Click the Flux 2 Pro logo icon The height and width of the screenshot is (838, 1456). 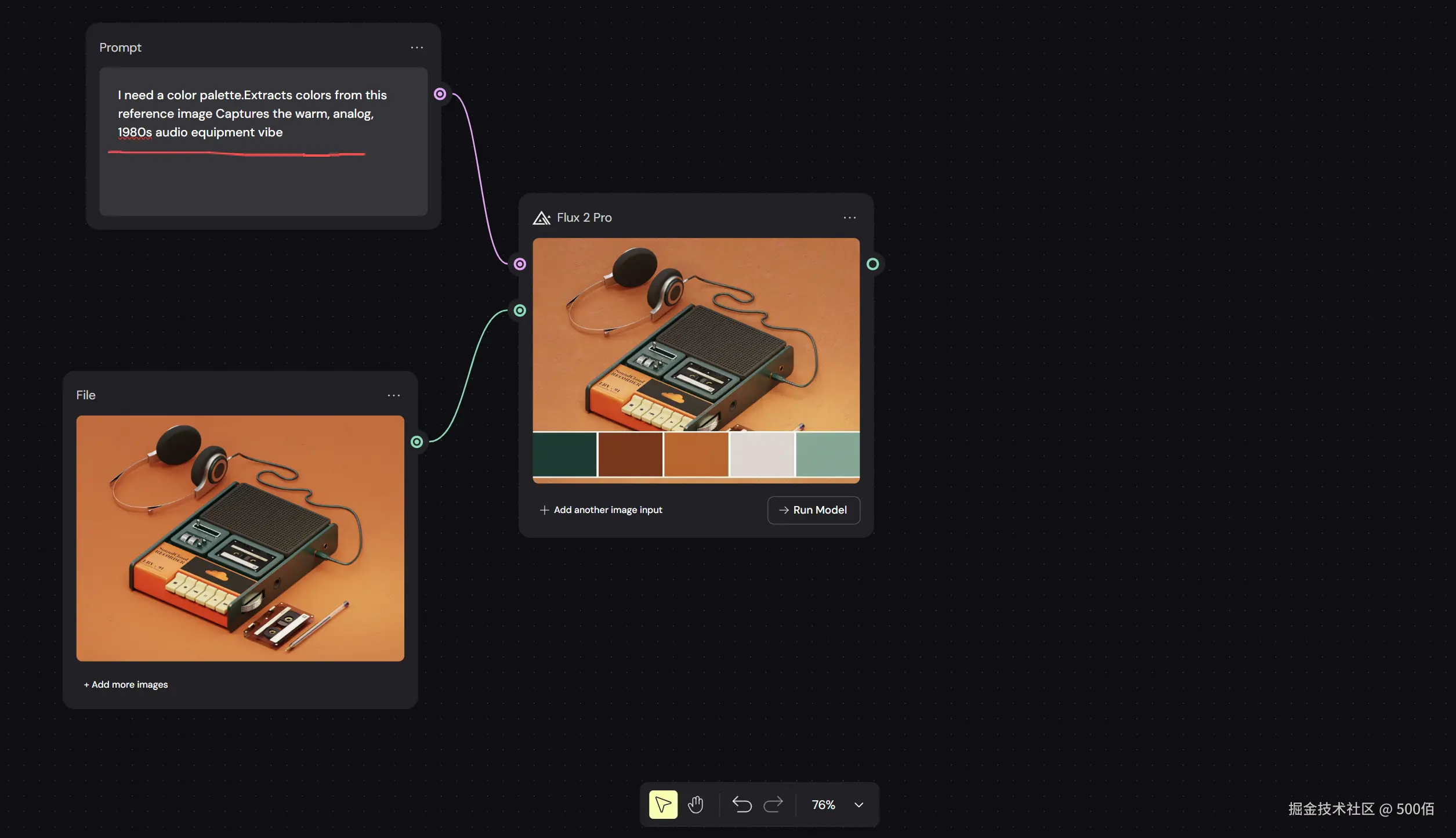(x=541, y=218)
